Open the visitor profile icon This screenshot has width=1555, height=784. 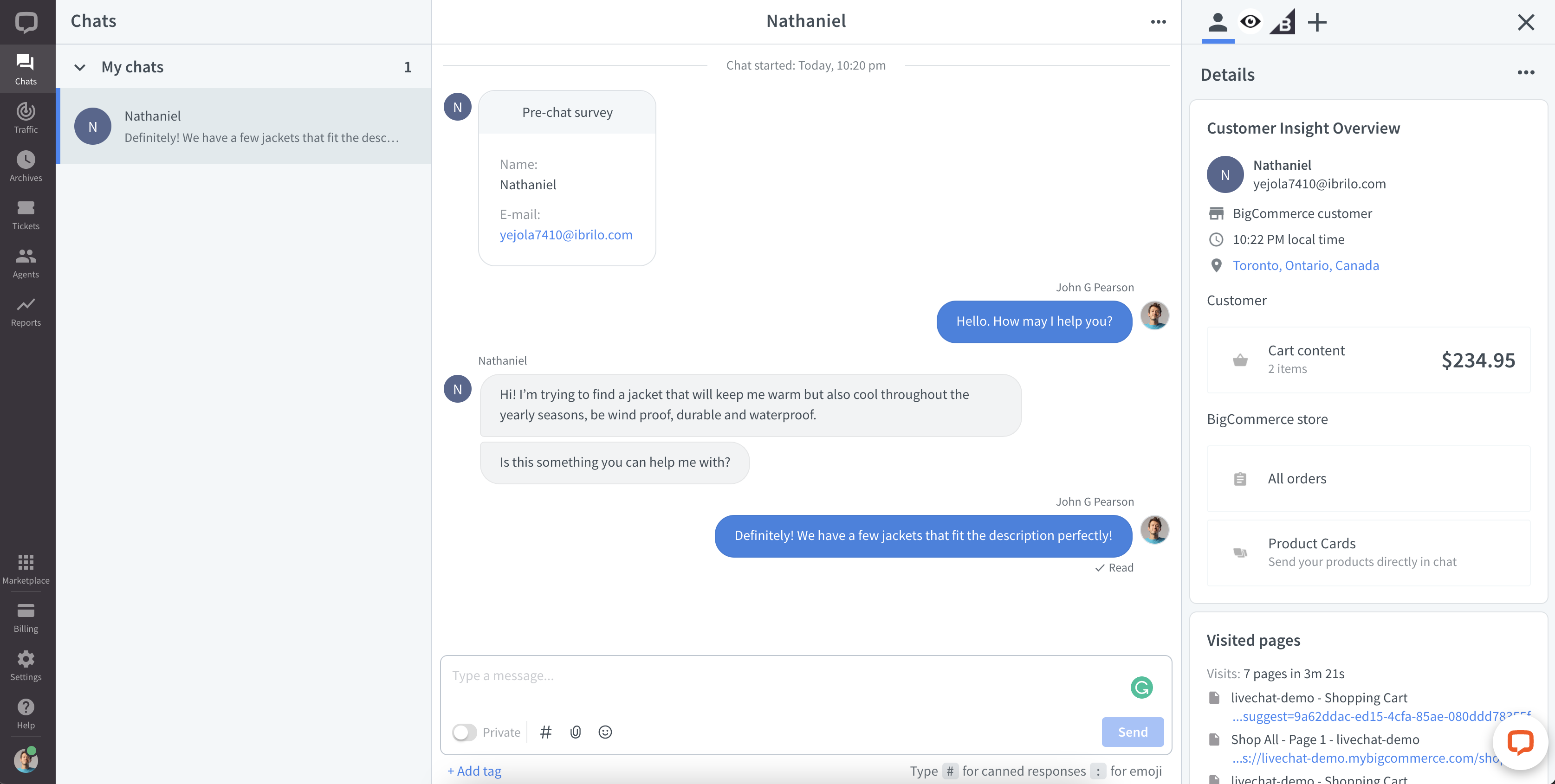tap(1217, 21)
